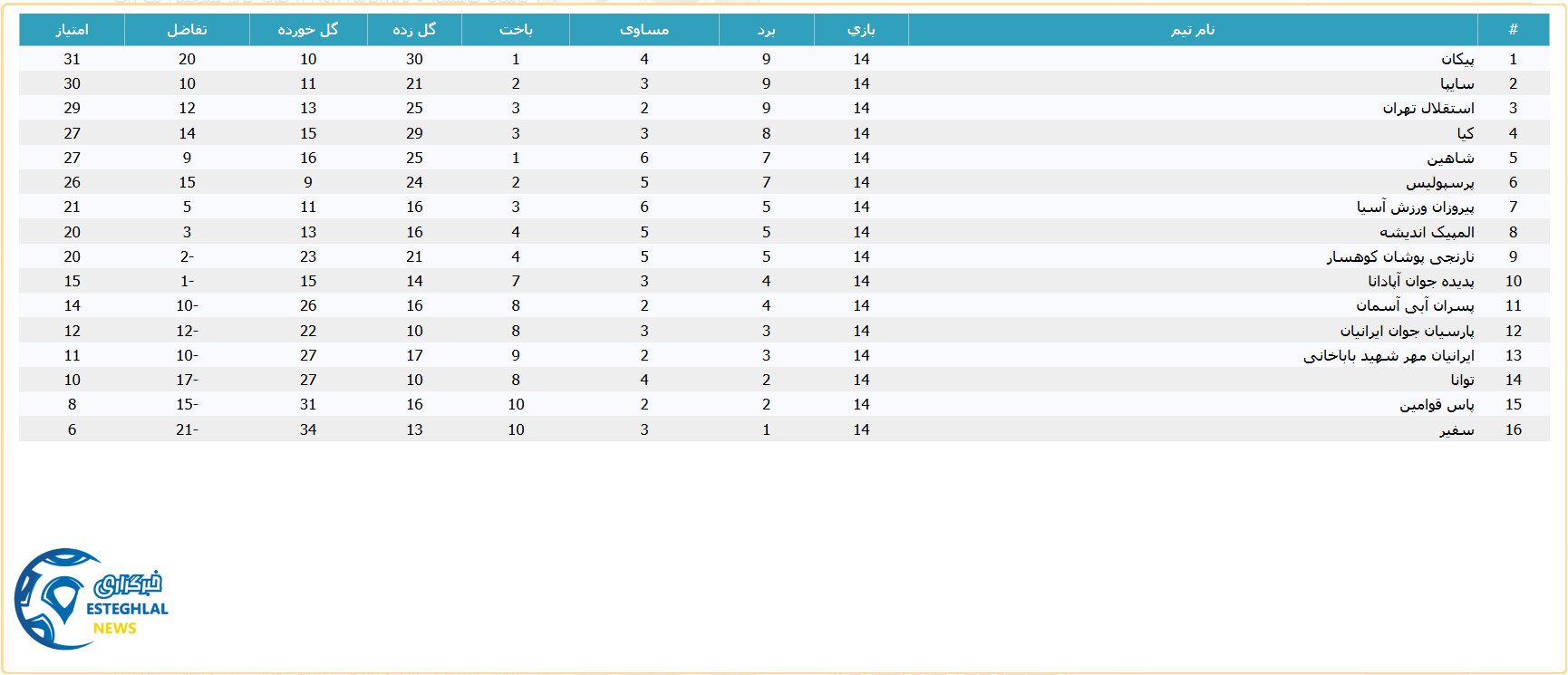Screen dimensions: 1568x675
Task: Open the پیکان team in row 1
Action: (1457, 59)
